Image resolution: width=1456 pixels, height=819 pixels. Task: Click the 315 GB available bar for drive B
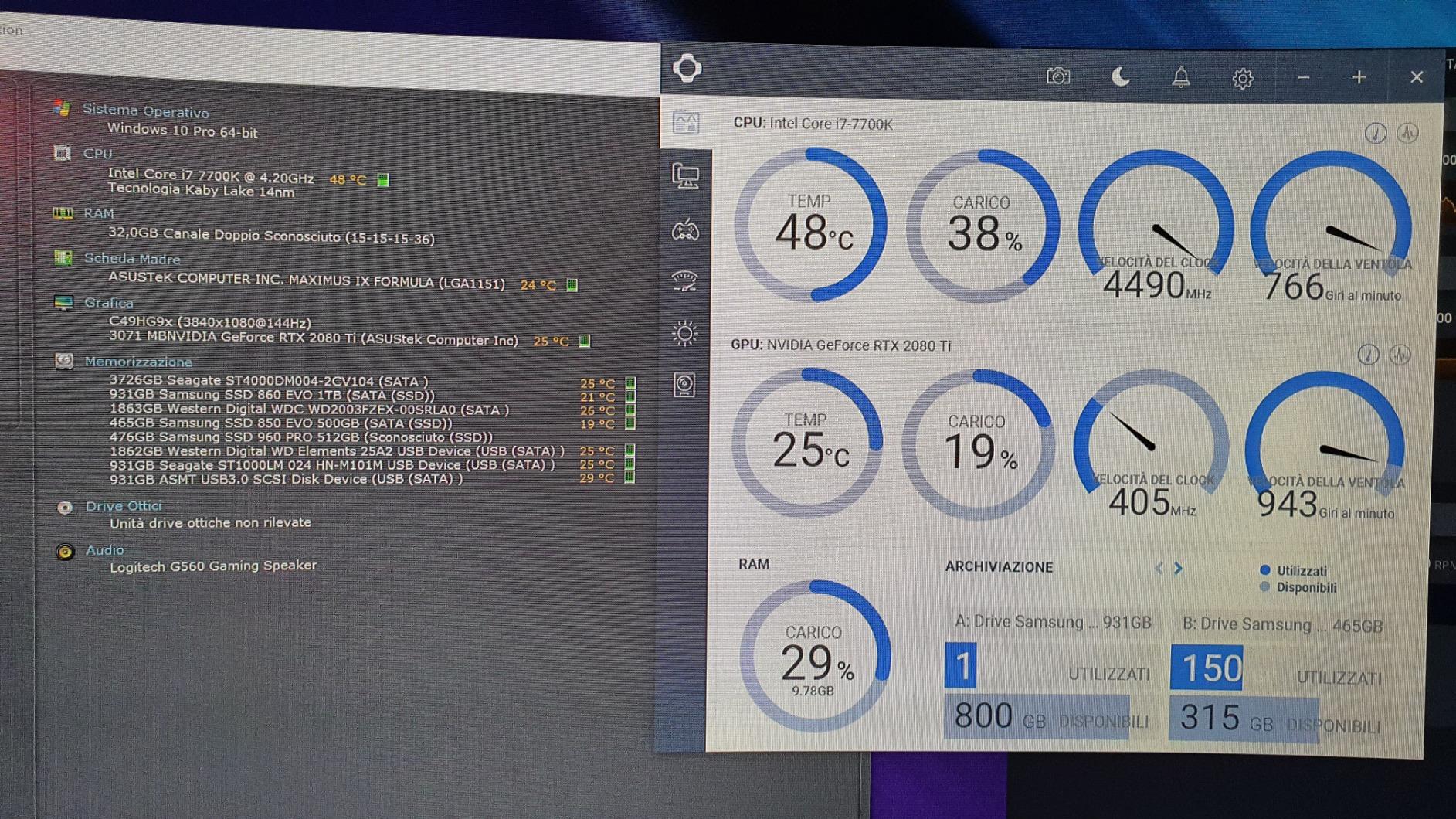pyautogui.click(x=1244, y=719)
